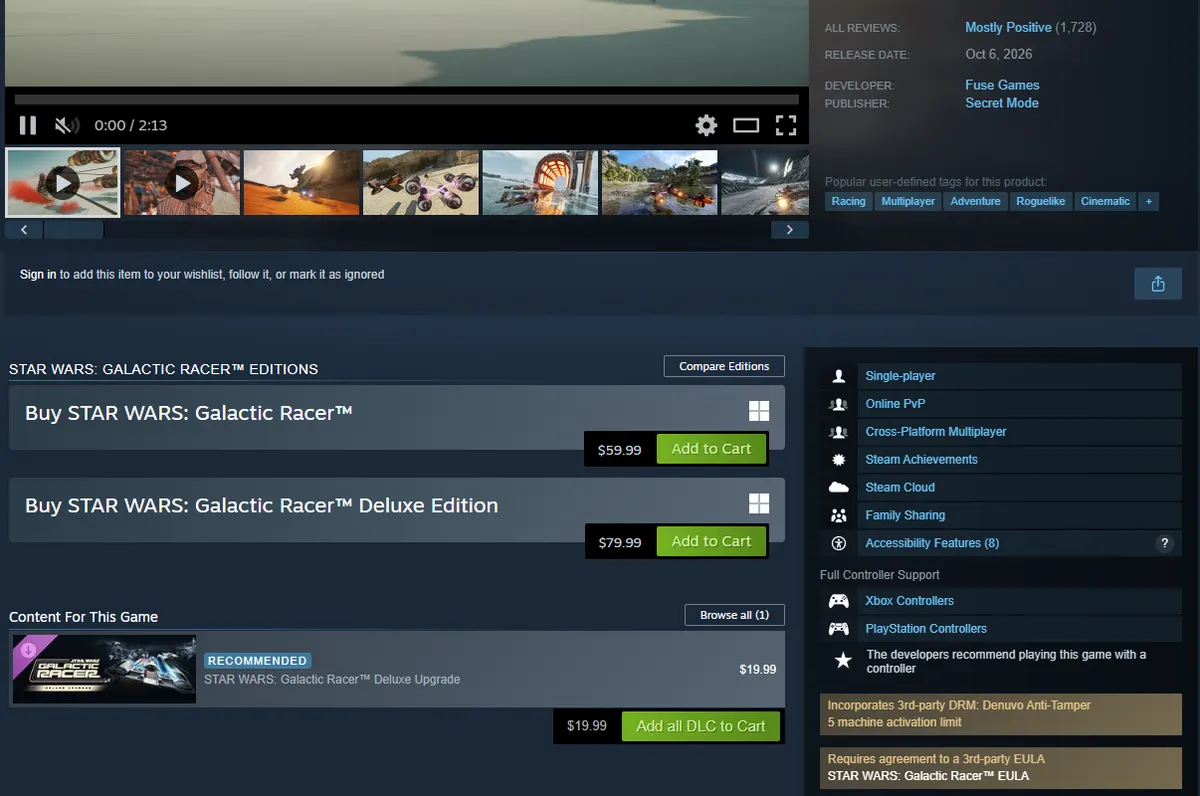Open the orange desert screenshot thumbnail
This screenshot has height=796, width=1200.
tap(301, 183)
